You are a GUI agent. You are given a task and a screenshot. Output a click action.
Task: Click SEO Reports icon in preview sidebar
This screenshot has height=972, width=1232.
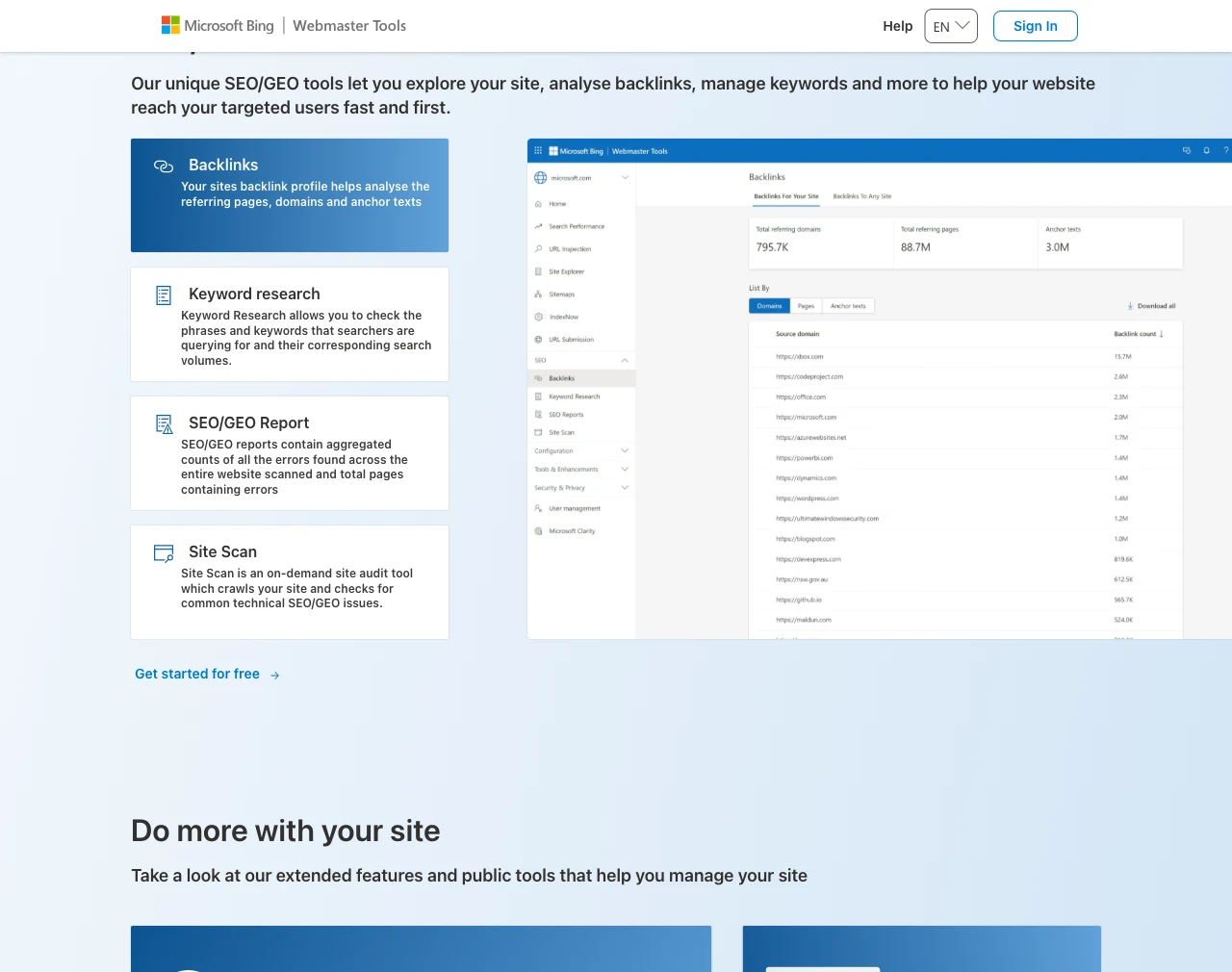pos(538,415)
